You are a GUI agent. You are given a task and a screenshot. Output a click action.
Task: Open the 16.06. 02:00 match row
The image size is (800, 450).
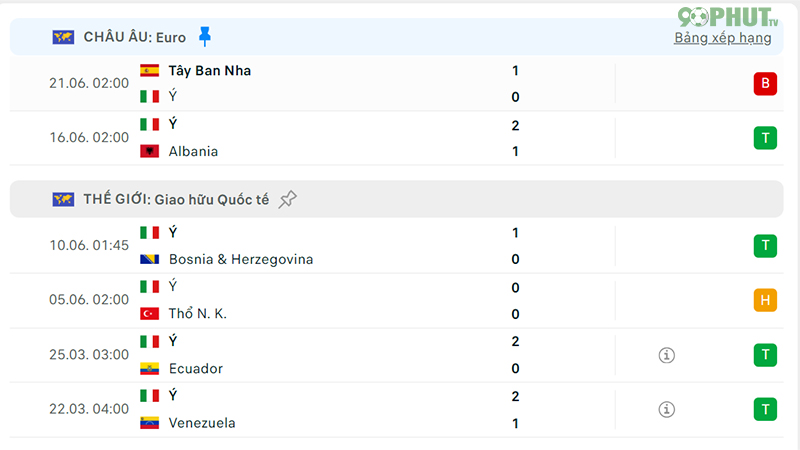pos(396,138)
